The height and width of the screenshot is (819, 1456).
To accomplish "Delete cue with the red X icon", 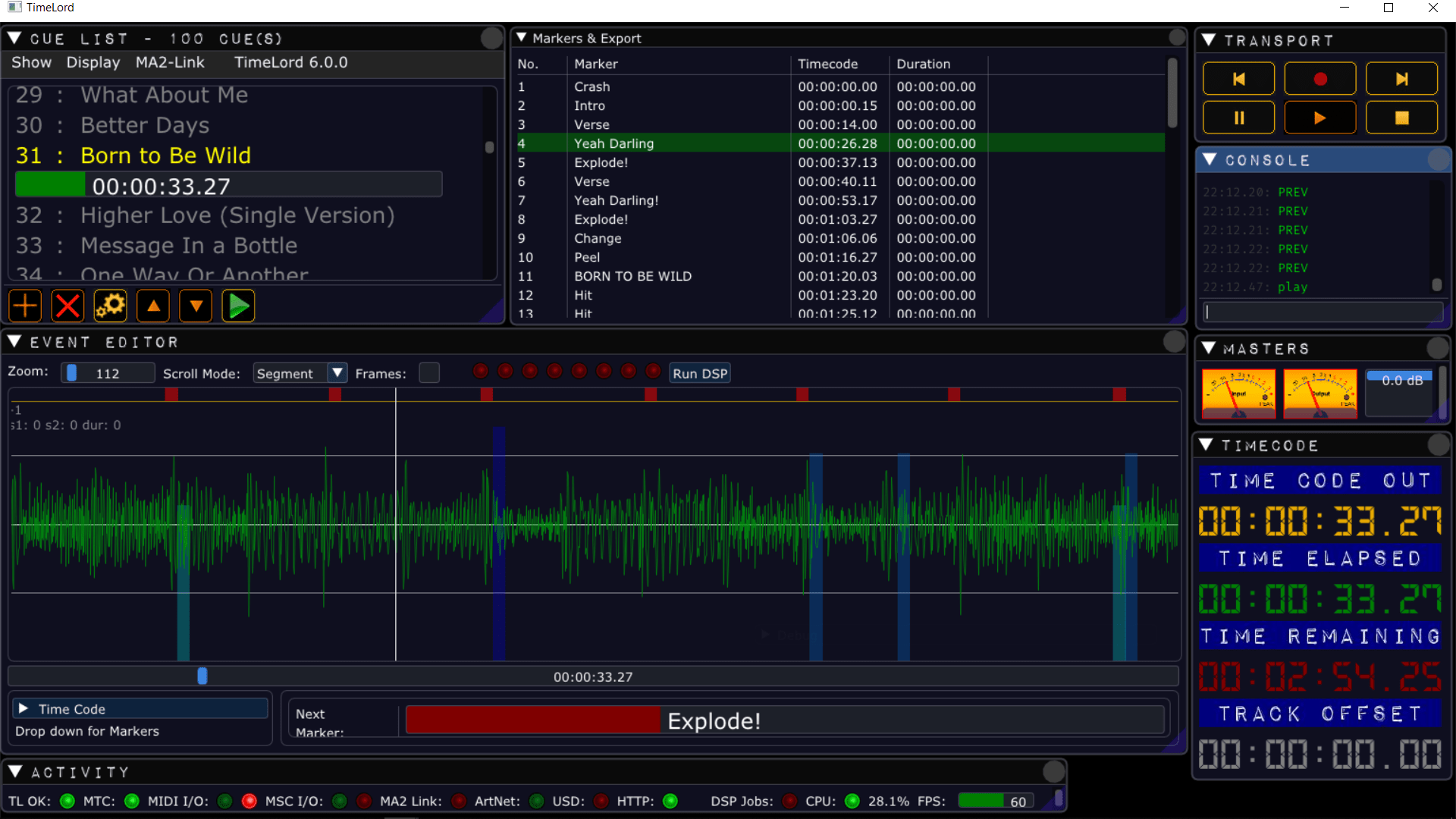I will pyautogui.click(x=67, y=306).
